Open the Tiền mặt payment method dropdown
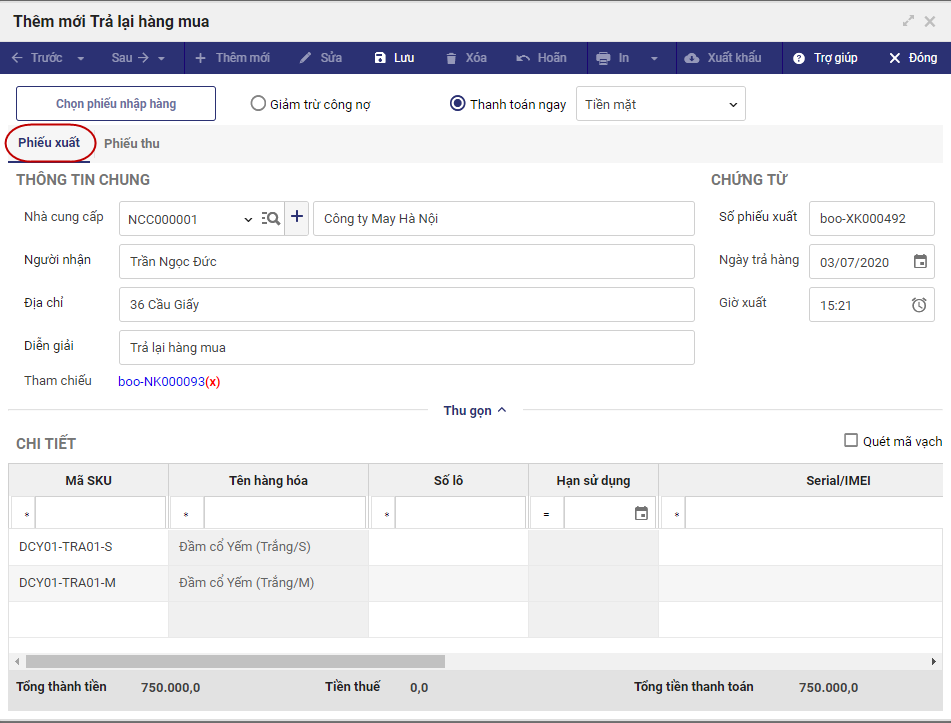Screen dimensions: 951x723 coord(660,104)
